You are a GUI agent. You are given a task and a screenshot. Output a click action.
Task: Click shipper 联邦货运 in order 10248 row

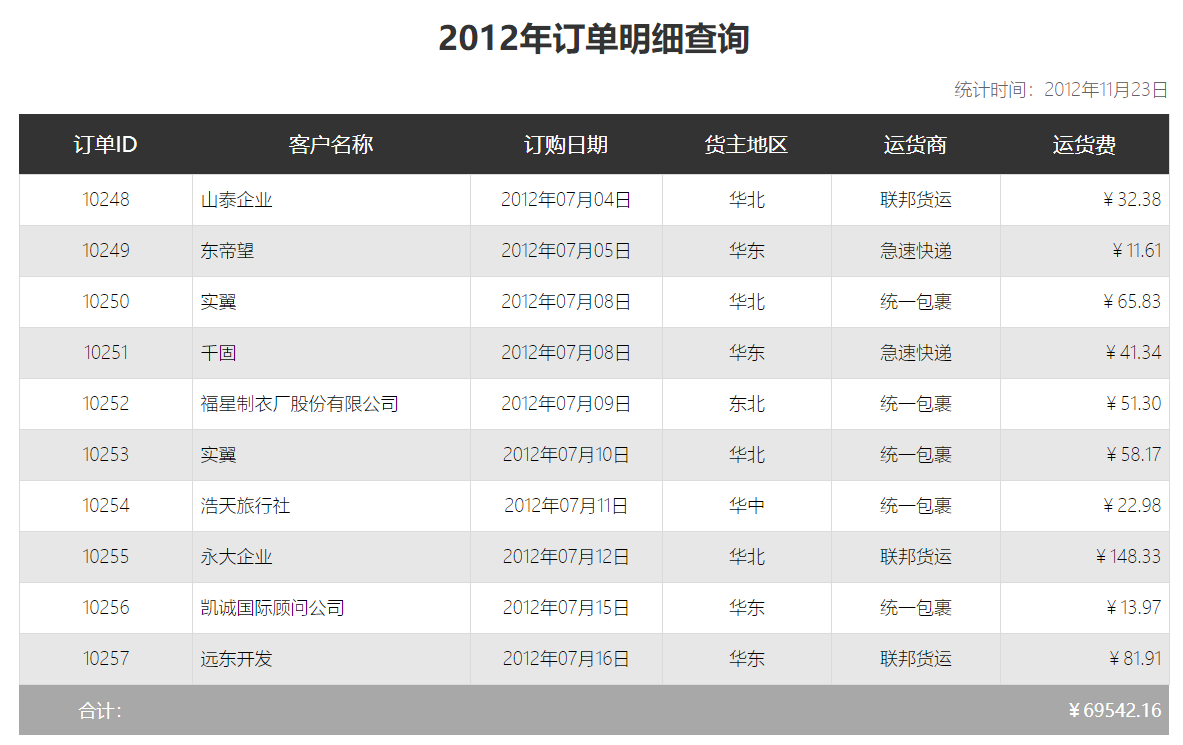(916, 200)
